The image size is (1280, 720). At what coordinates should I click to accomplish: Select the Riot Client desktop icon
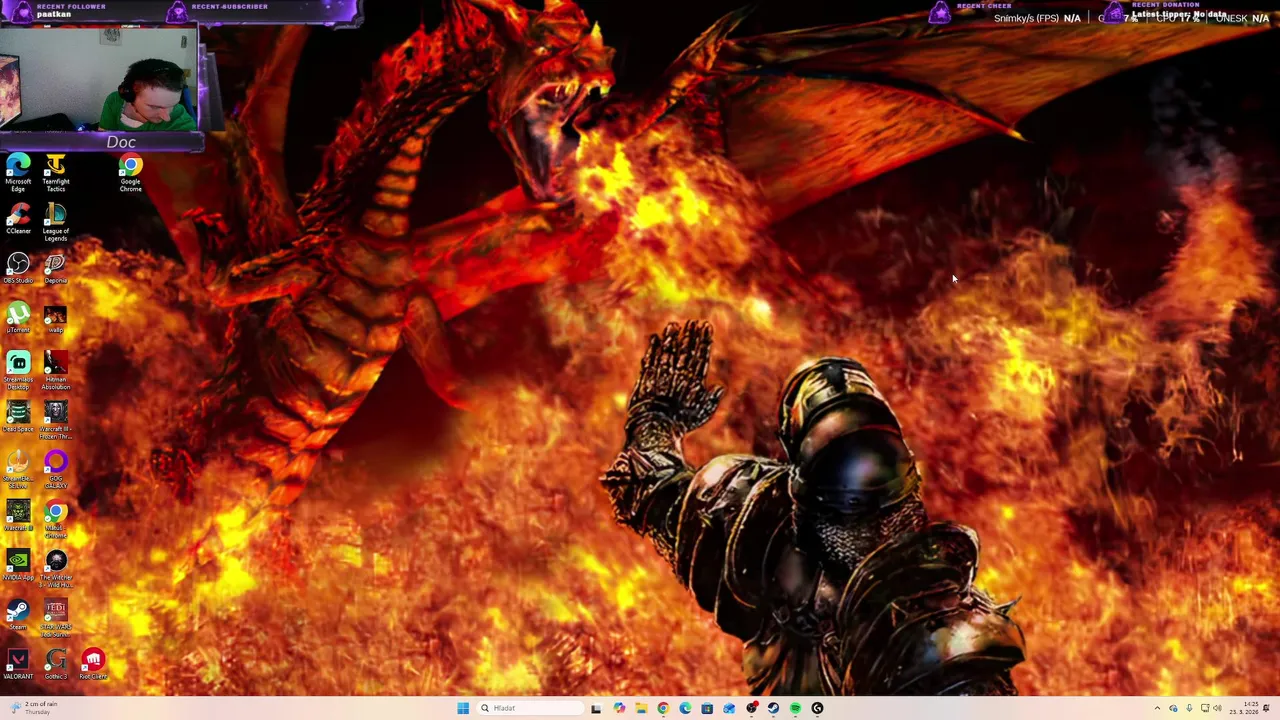coord(93,665)
